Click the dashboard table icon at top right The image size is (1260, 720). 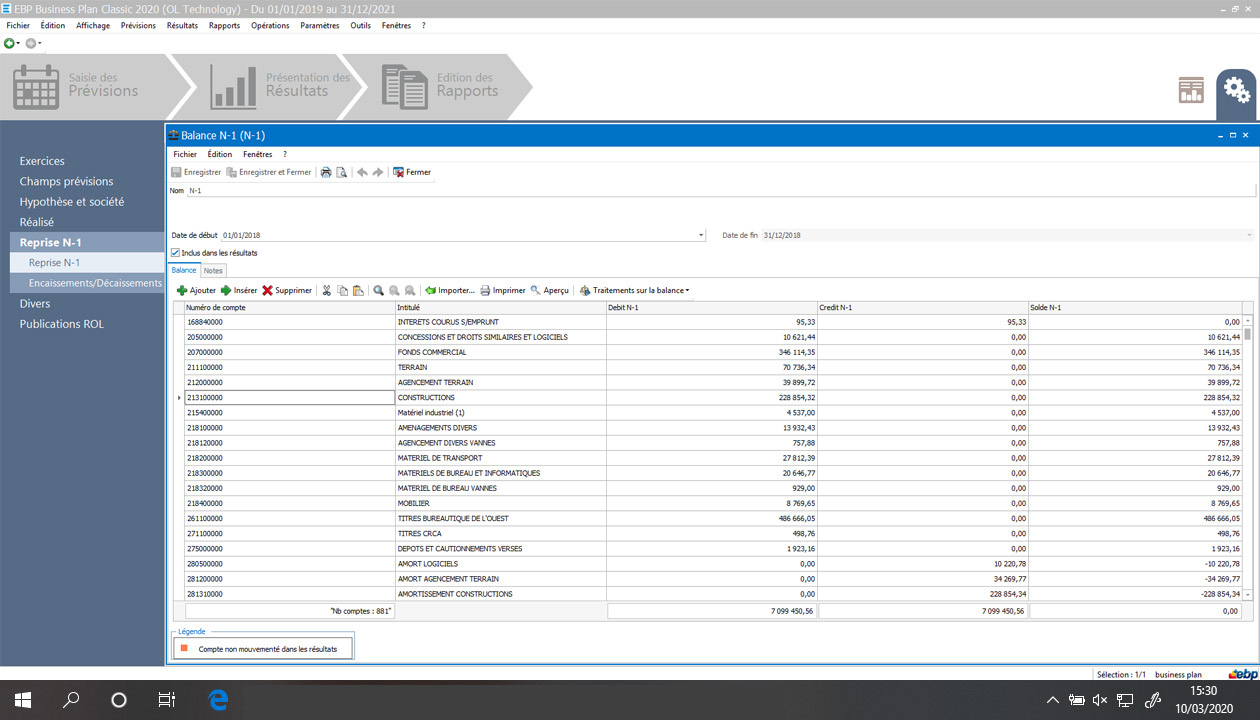[1191, 89]
